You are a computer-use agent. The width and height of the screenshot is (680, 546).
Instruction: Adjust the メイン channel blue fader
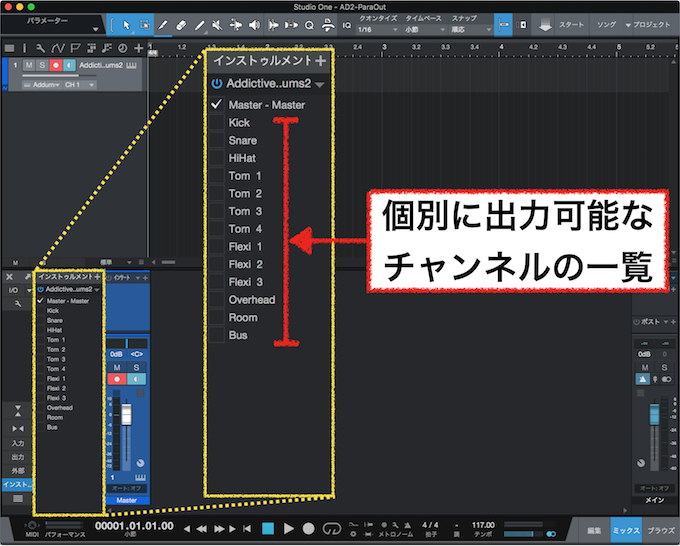click(x=654, y=414)
